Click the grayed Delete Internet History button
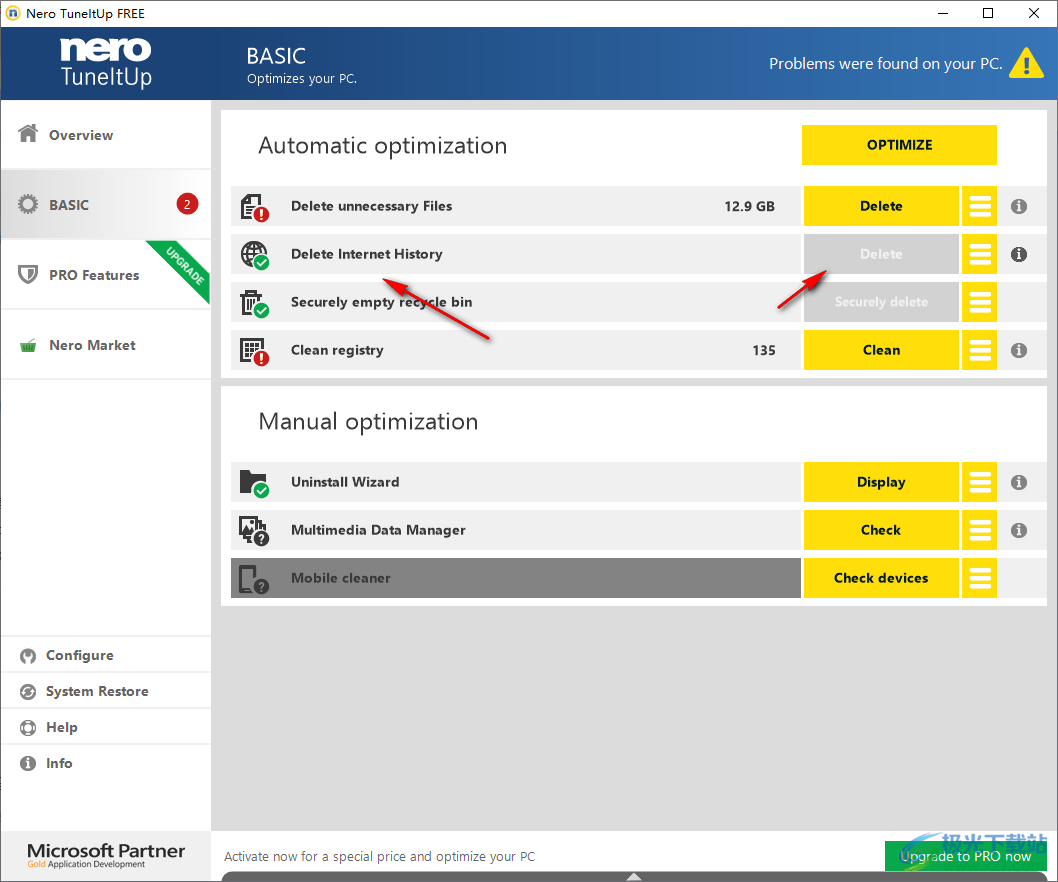1058x882 pixels. [x=881, y=254]
